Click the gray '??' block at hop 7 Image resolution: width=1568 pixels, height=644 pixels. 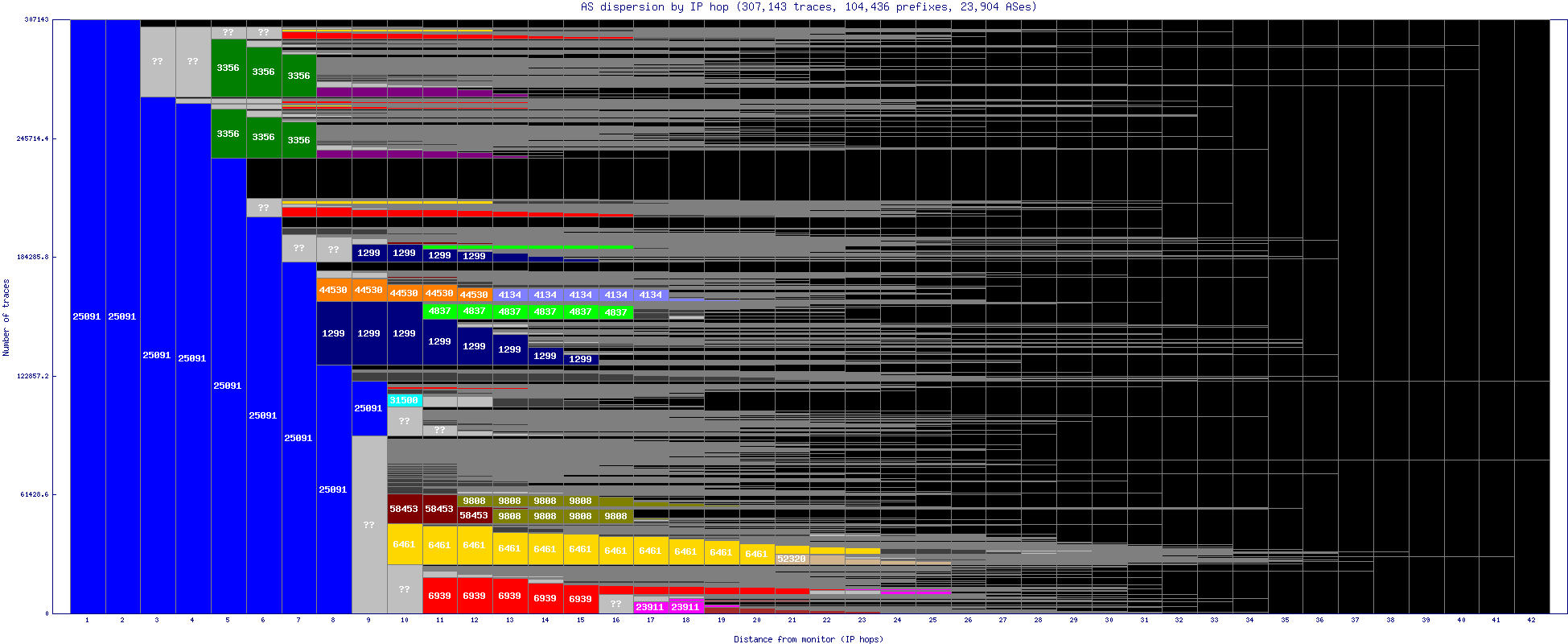(x=299, y=248)
